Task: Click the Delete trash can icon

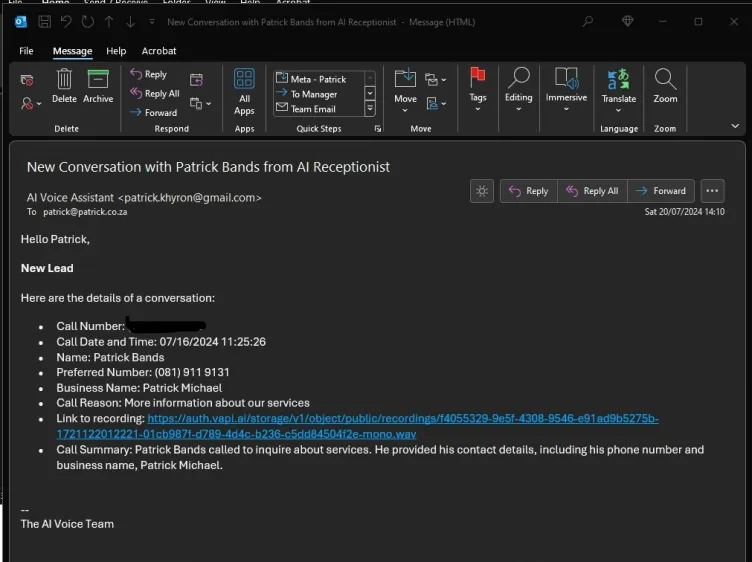Action: coord(64,80)
